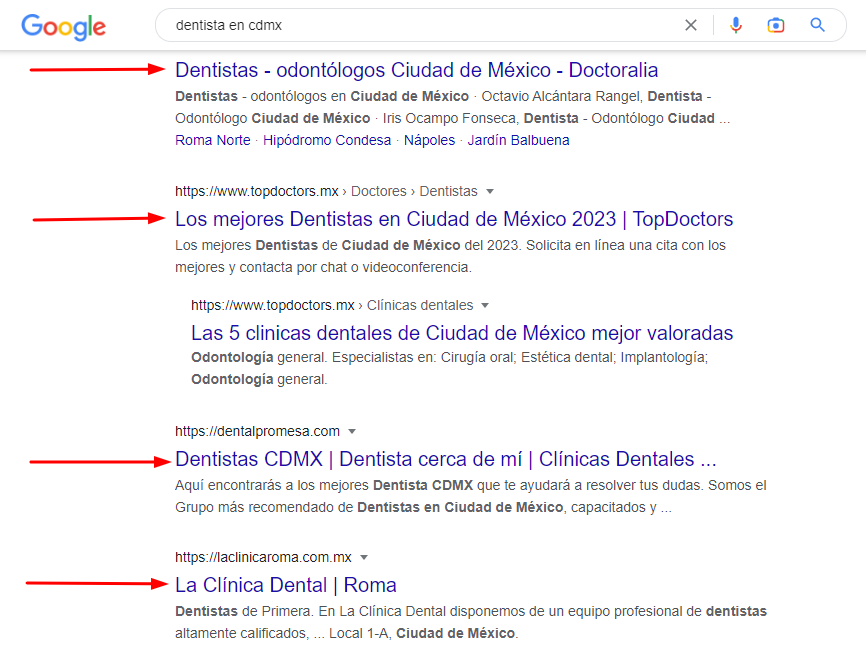Screen dimensions: 866x645
Task: Open Los mejores Dentistas TopDoctors result
Action: (454, 219)
